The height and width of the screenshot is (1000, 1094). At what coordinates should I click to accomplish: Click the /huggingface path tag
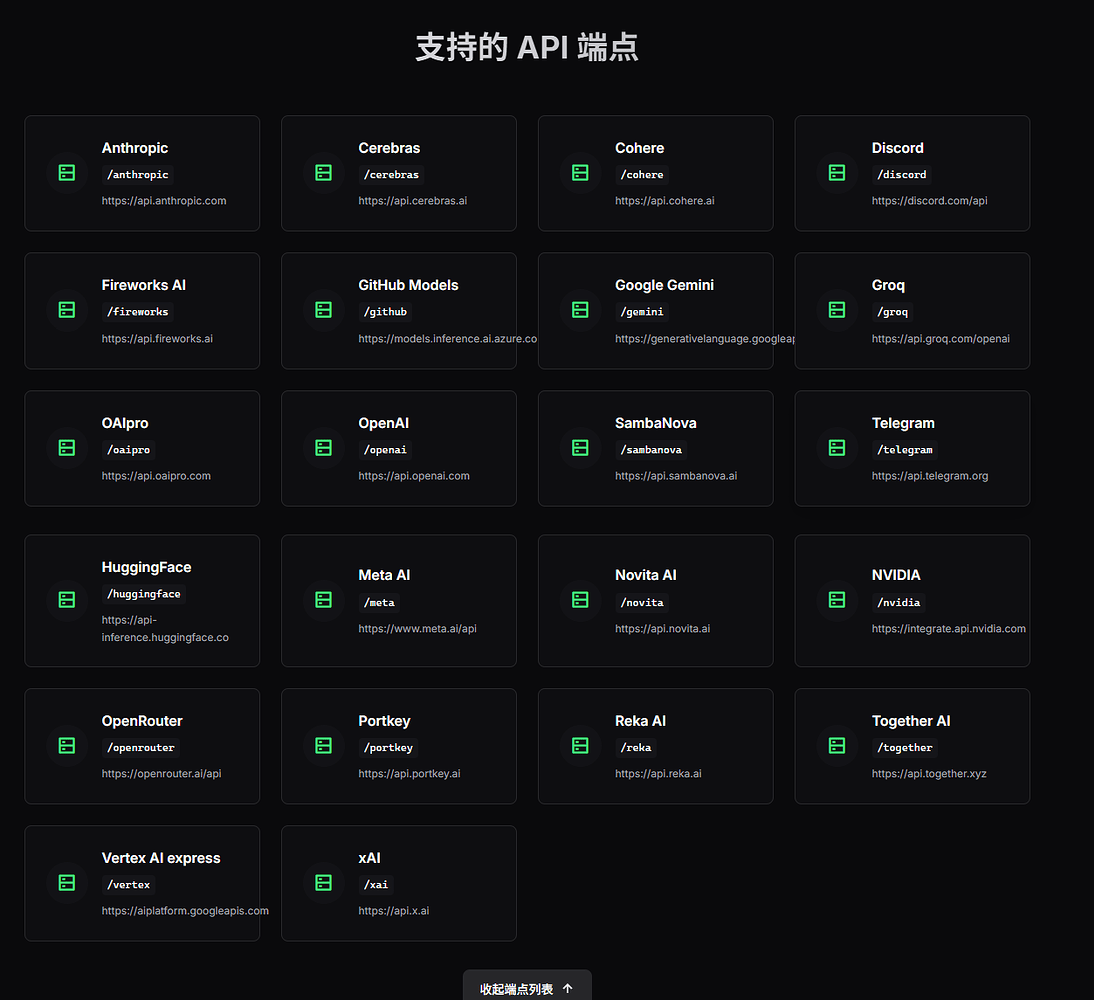point(144,594)
